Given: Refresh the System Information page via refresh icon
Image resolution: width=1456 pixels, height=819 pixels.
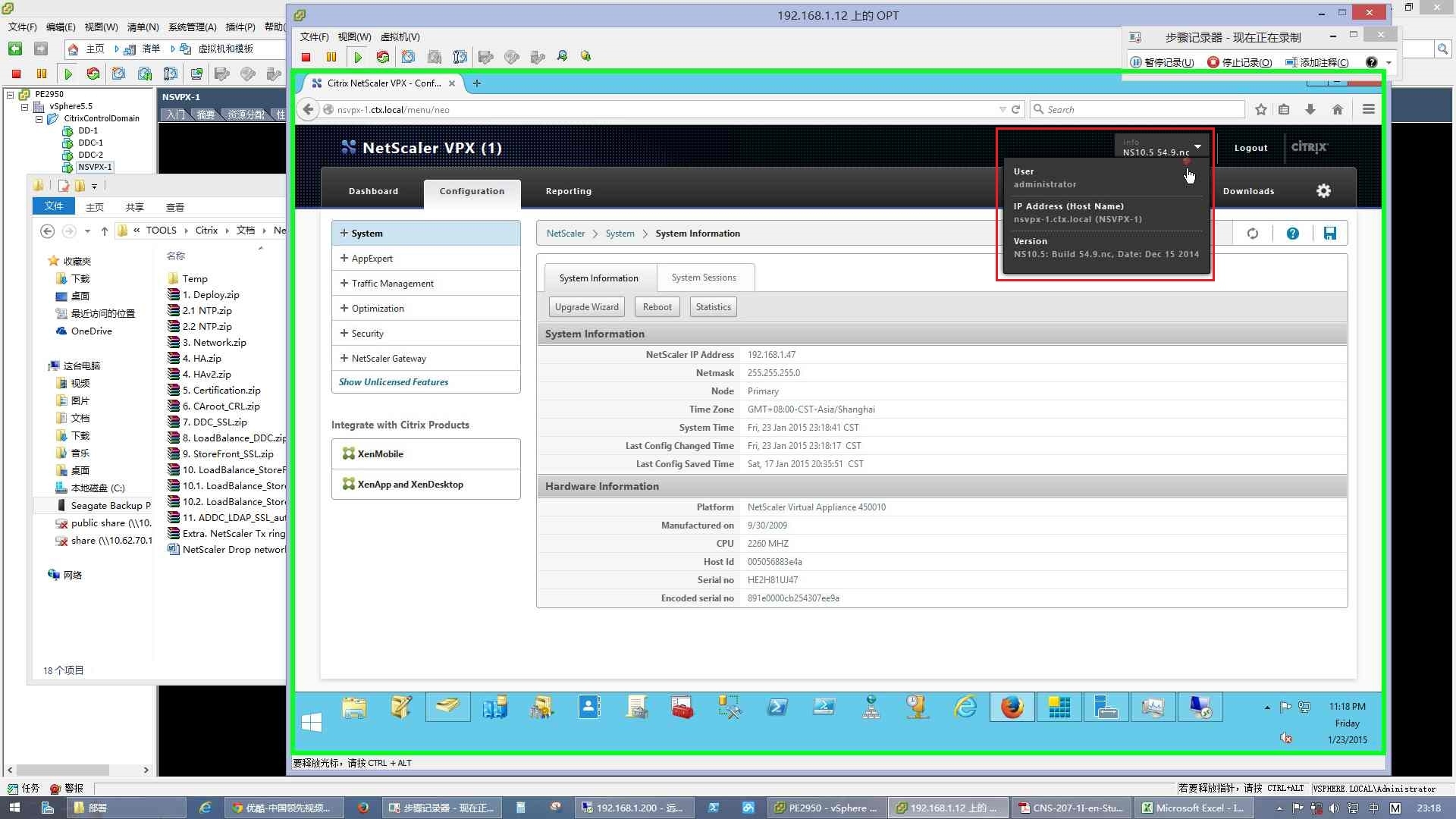Looking at the screenshot, I should [x=1253, y=234].
